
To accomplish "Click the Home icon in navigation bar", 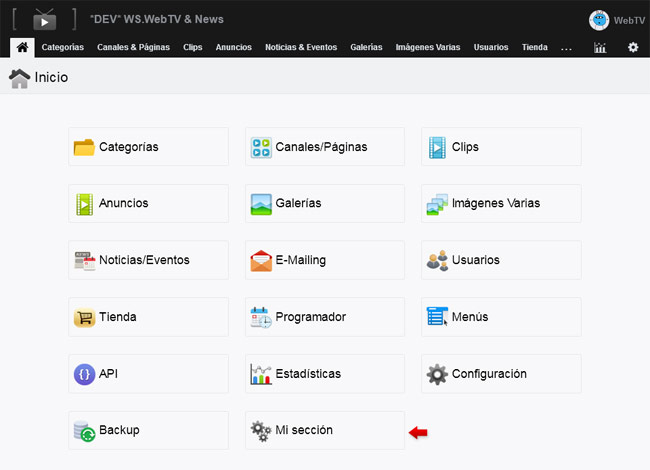I will (22, 47).
